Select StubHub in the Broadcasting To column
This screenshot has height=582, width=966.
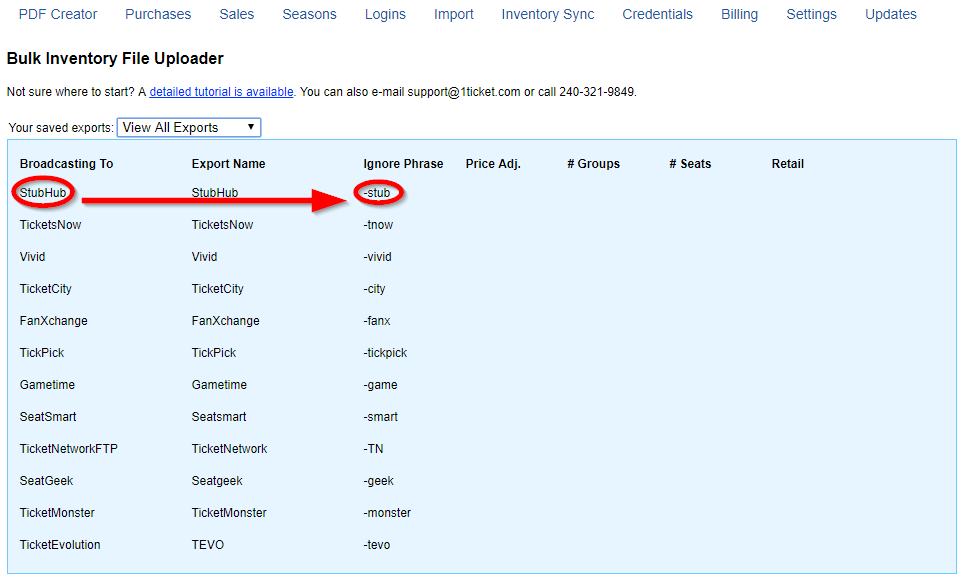coord(43,193)
